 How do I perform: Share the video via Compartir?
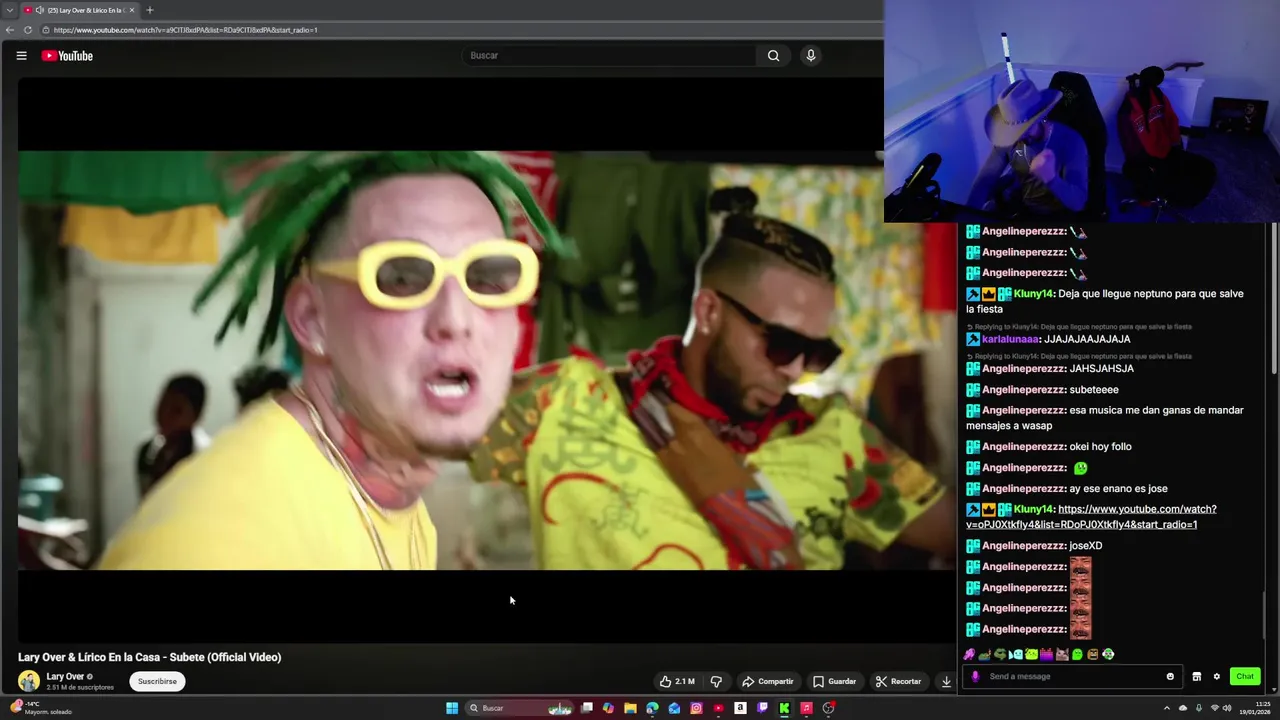[767, 681]
